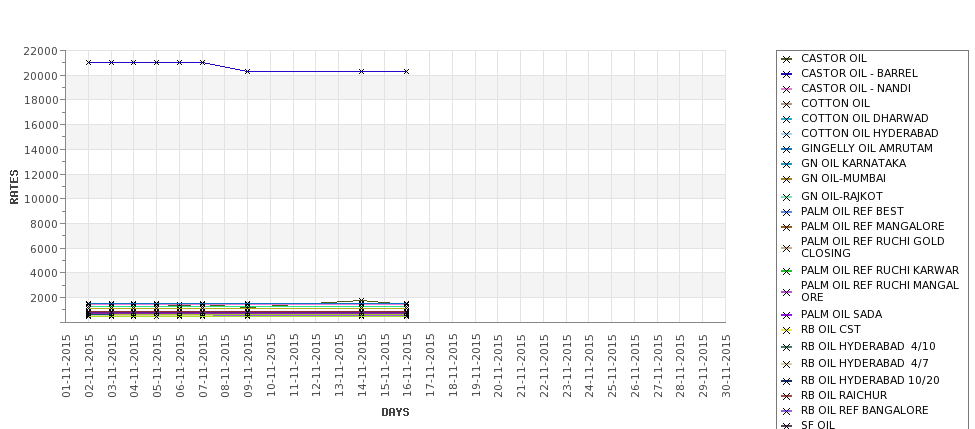Image resolution: width=975 pixels, height=429 pixels.
Task: Click the 05-11-2015 date label
Action: coord(157,366)
